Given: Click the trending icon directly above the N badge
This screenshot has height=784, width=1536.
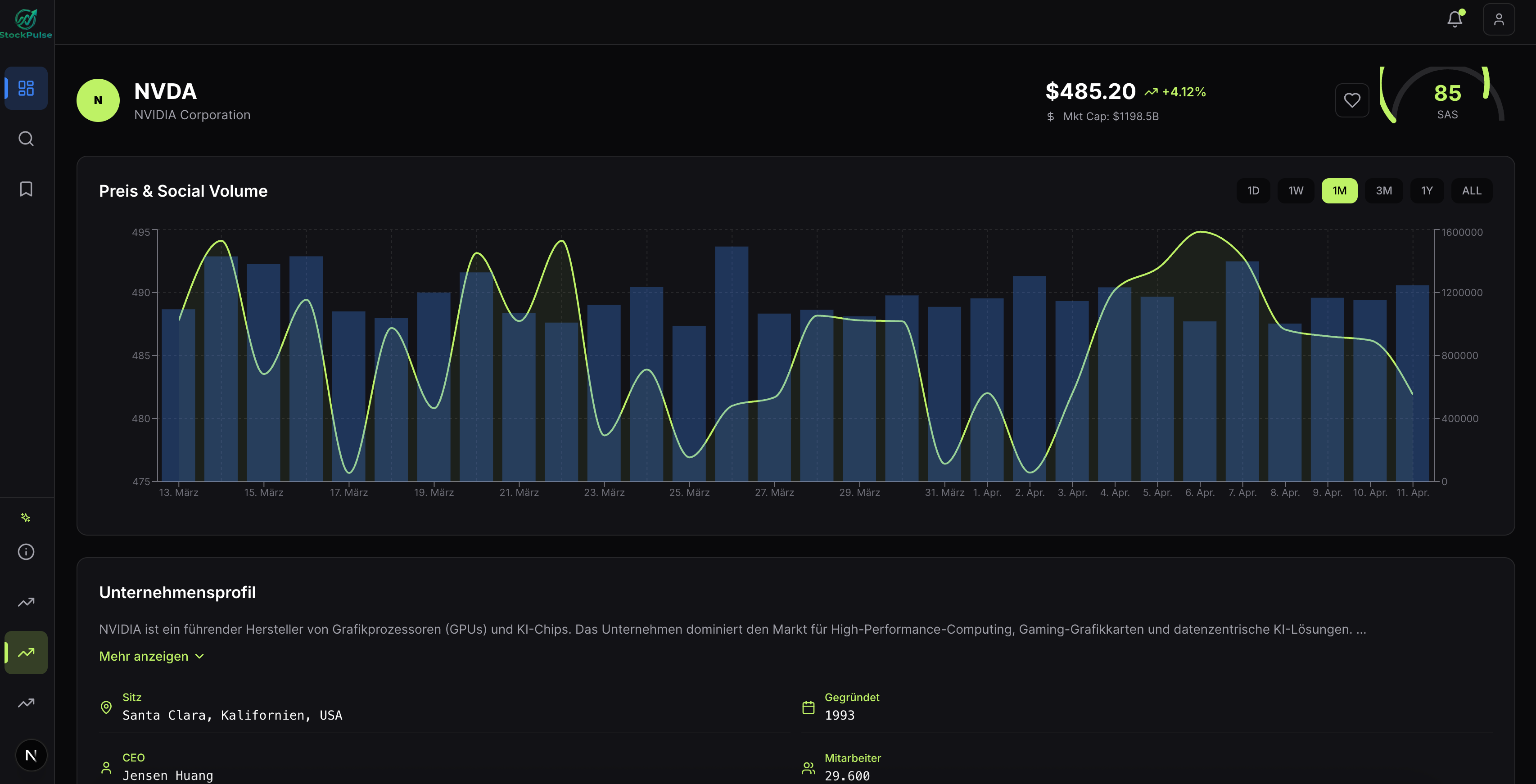Looking at the screenshot, I should [26, 703].
